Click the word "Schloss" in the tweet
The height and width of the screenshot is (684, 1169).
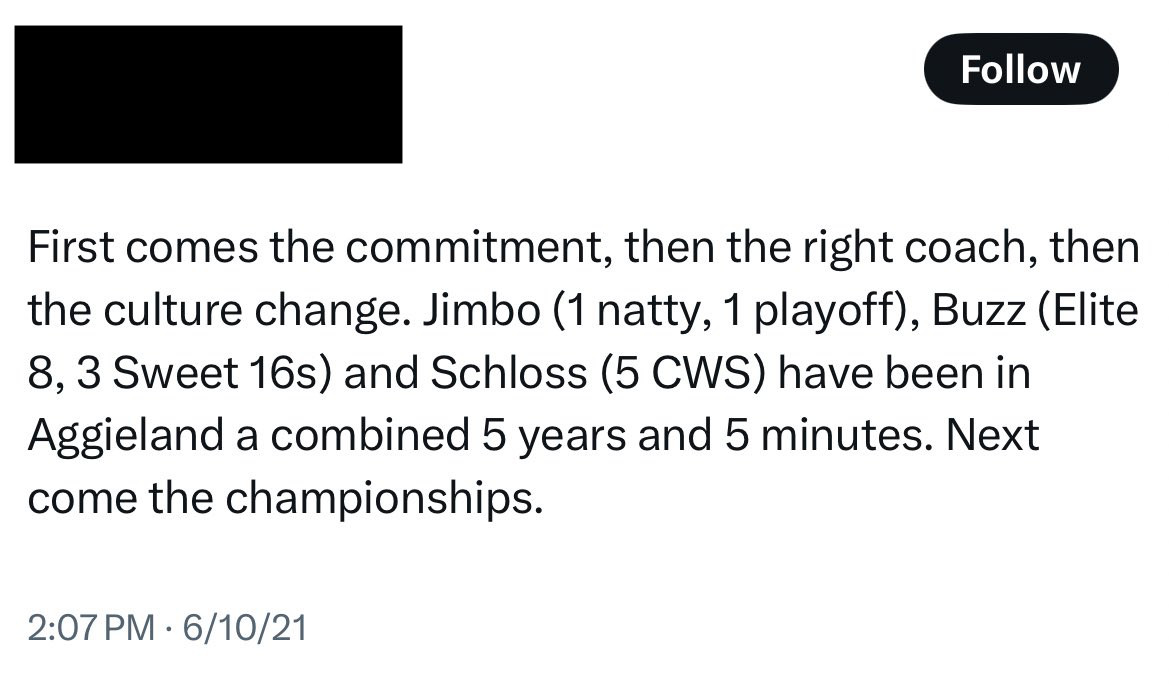click(509, 373)
